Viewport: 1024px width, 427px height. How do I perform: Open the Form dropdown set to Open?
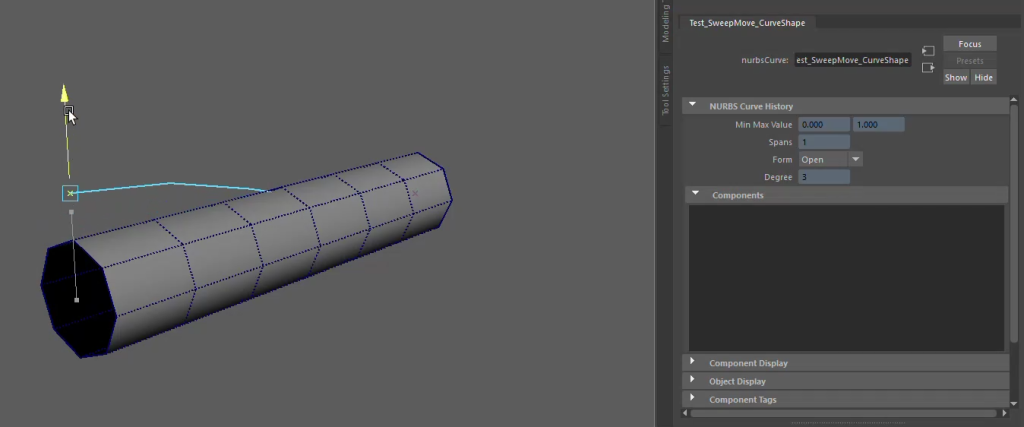tap(855, 159)
